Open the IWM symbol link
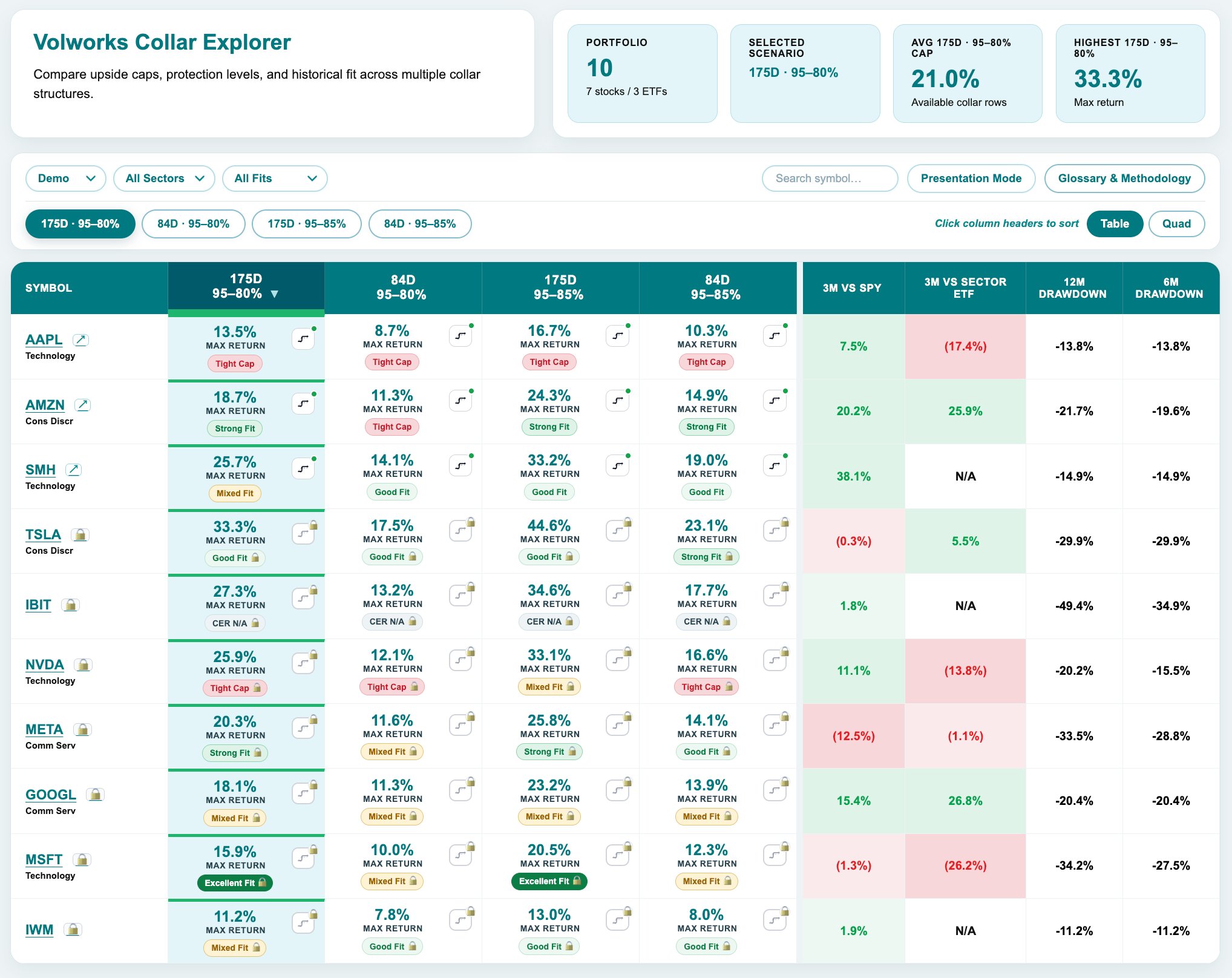The height and width of the screenshot is (978, 1232). tap(39, 930)
